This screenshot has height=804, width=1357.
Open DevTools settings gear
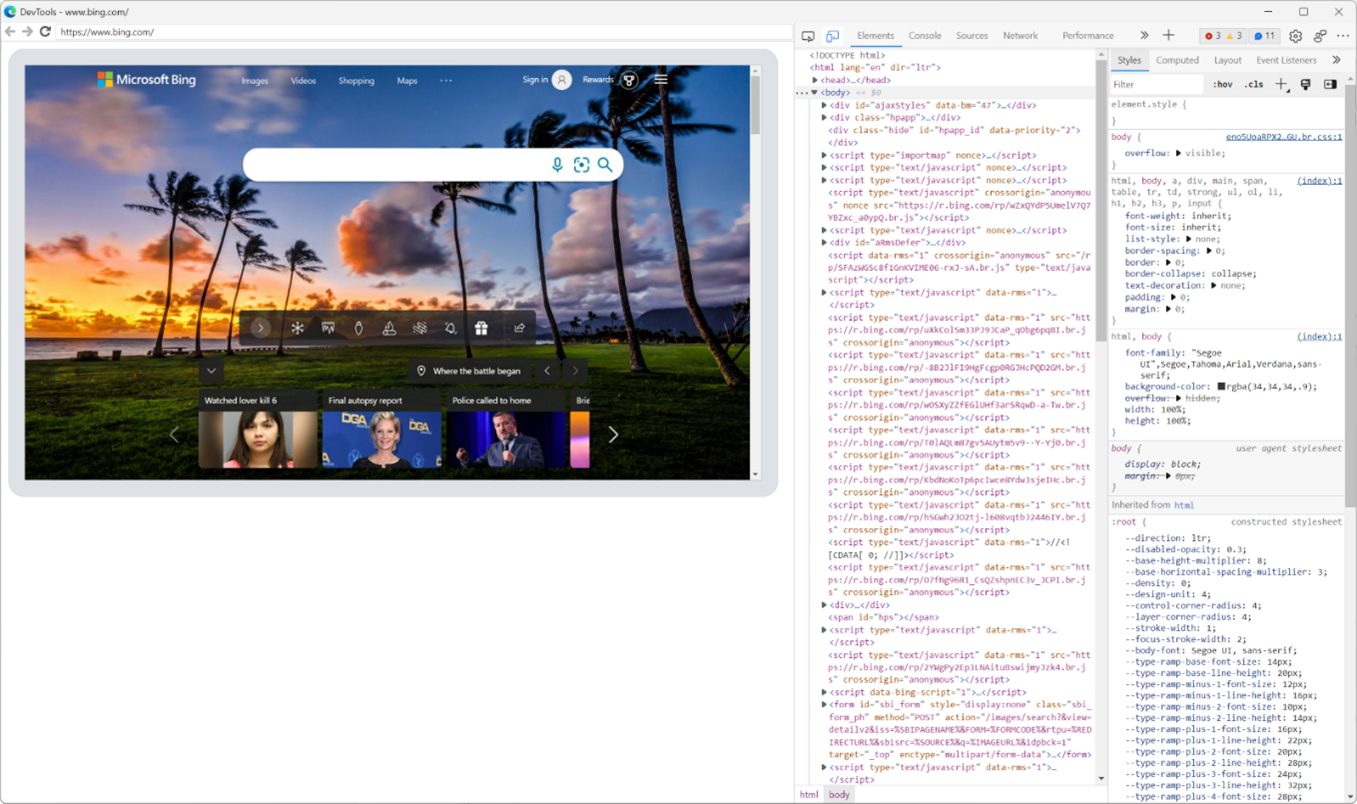pos(1295,36)
